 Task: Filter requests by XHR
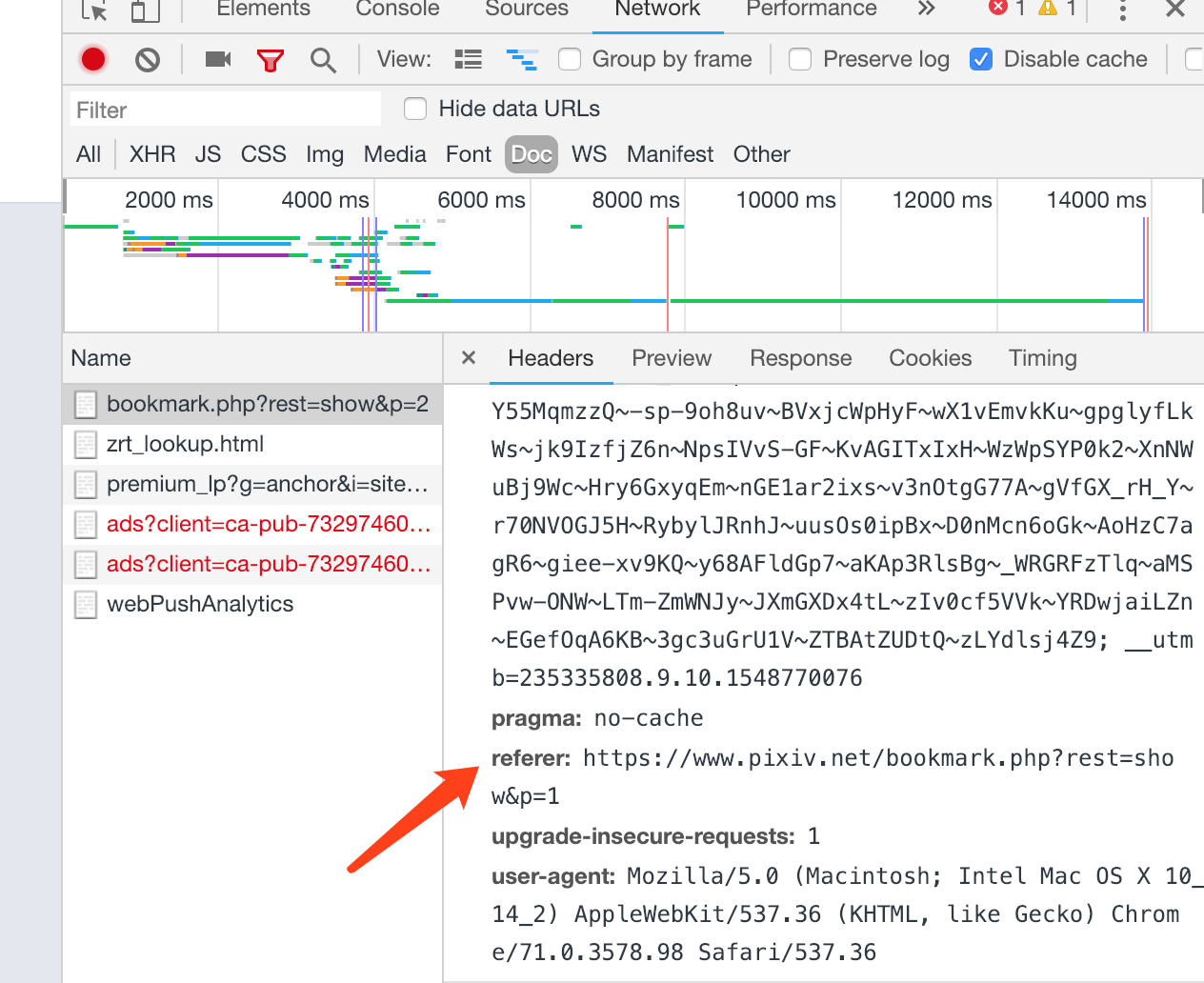152,154
